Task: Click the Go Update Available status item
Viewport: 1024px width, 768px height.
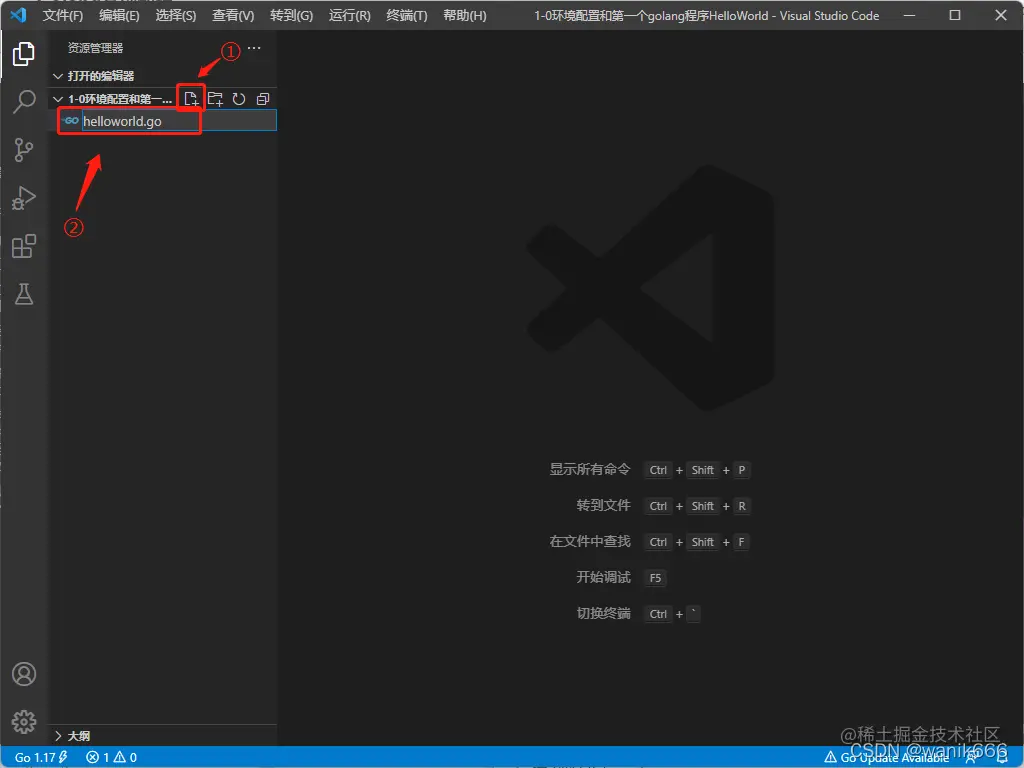Action: [x=886, y=757]
